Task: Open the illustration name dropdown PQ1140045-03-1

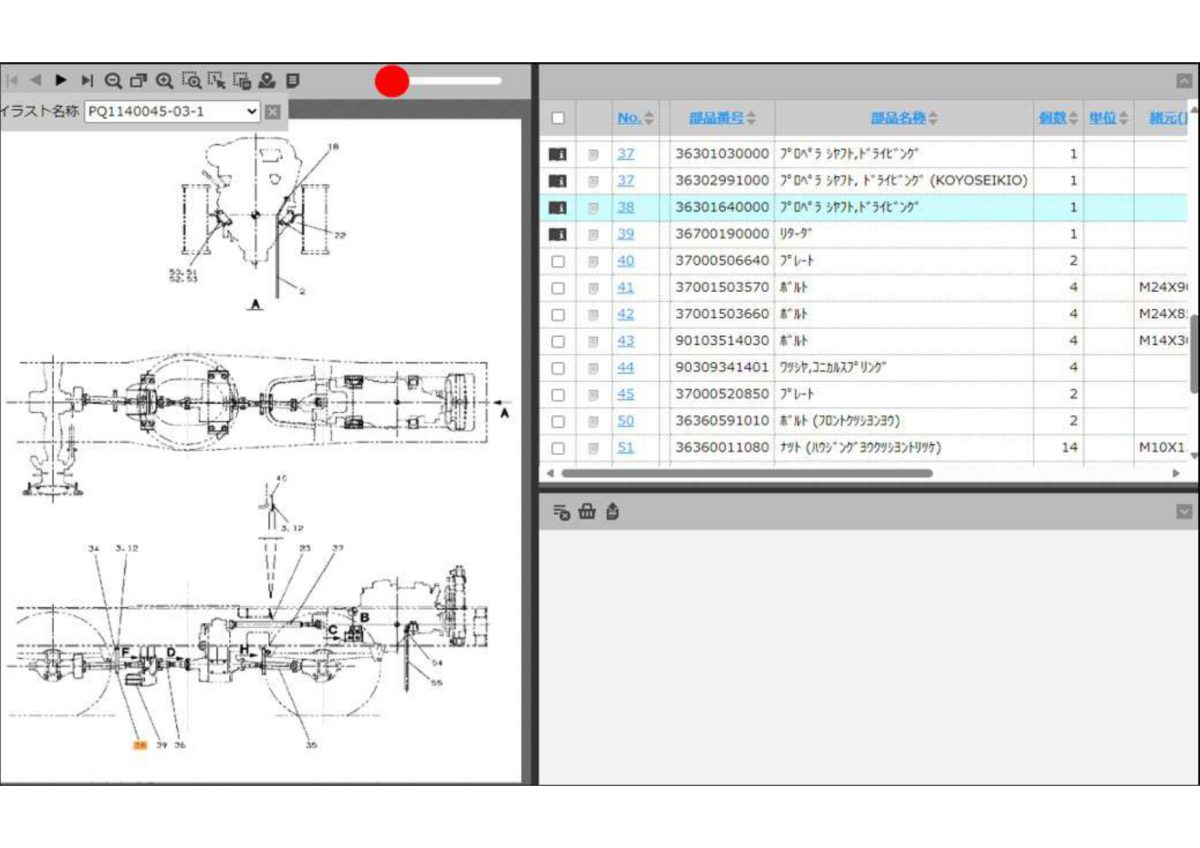Action: tap(172, 111)
